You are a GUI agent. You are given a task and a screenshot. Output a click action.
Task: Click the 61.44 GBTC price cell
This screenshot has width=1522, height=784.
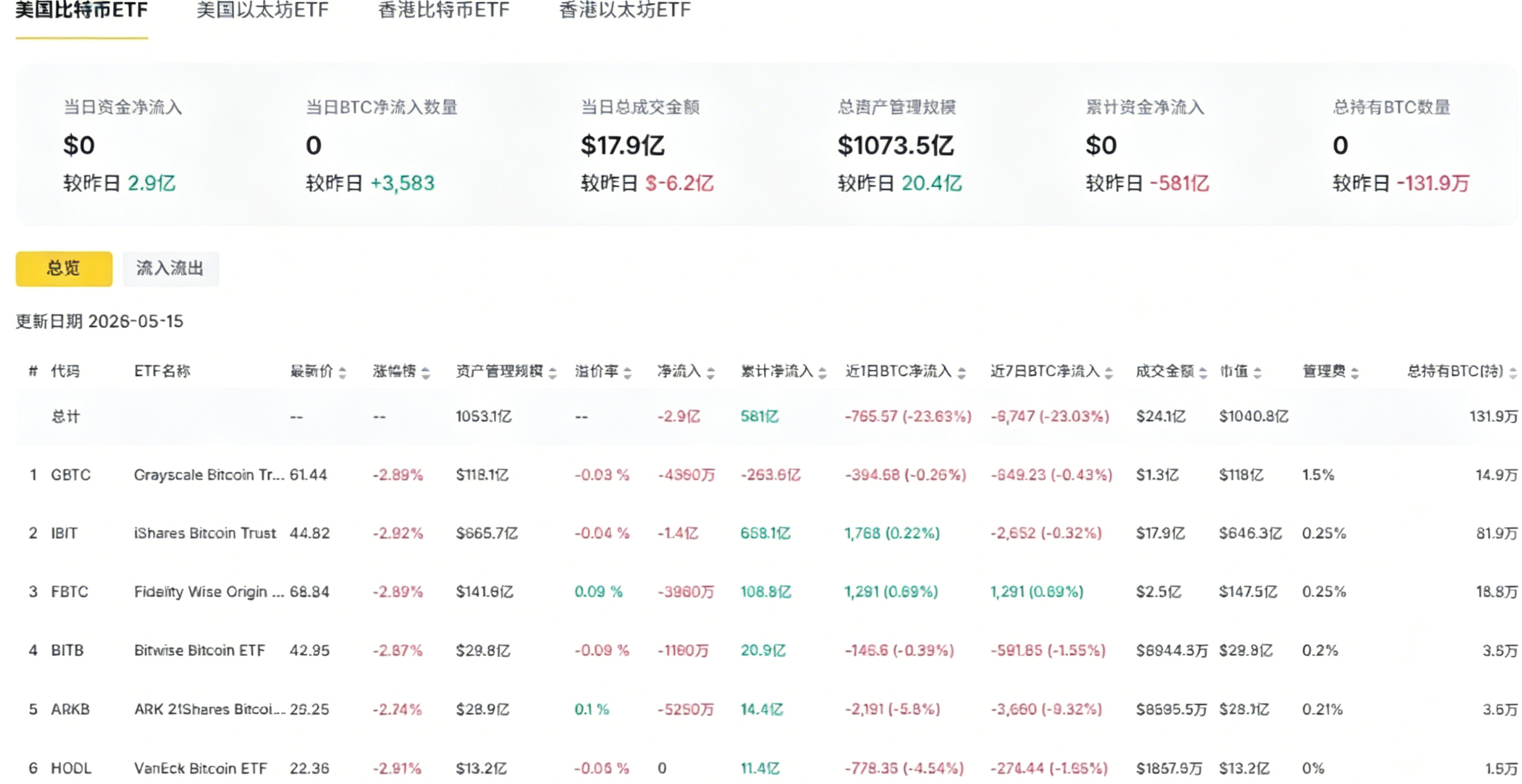(x=308, y=475)
